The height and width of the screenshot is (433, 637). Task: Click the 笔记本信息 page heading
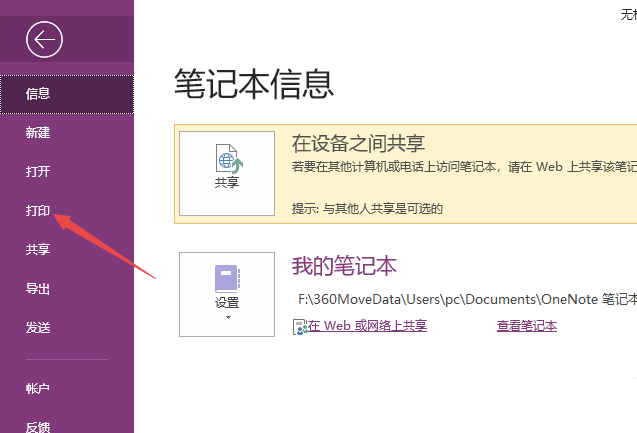pos(254,84)
